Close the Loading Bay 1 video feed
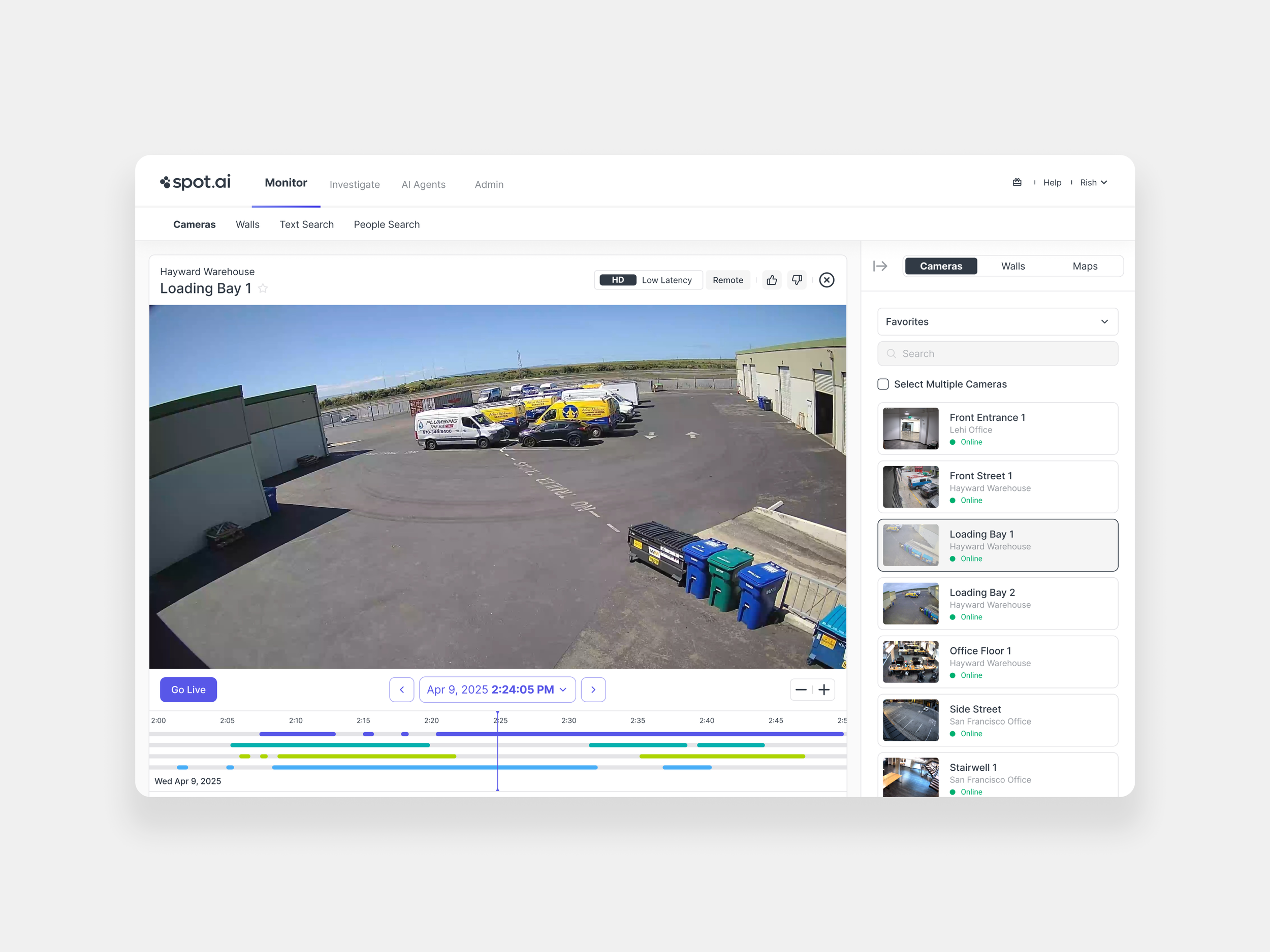 pos(827,280)
